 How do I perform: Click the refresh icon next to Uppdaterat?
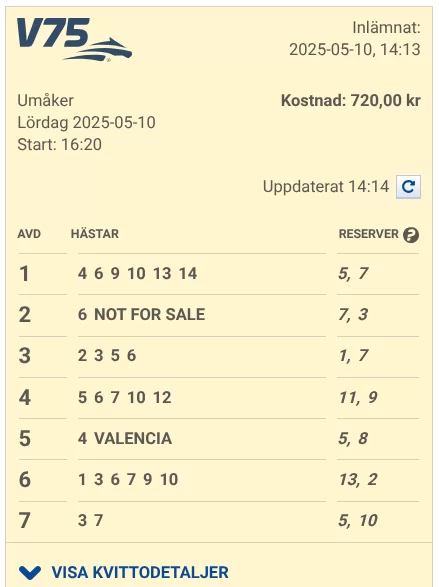click(x=408, y=186)
